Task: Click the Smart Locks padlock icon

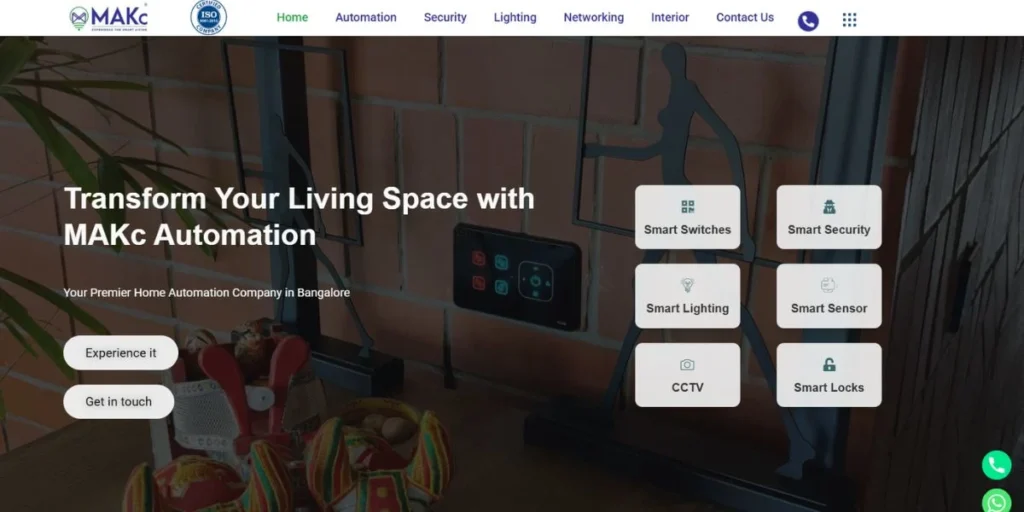Action: (x=829, y=364)
